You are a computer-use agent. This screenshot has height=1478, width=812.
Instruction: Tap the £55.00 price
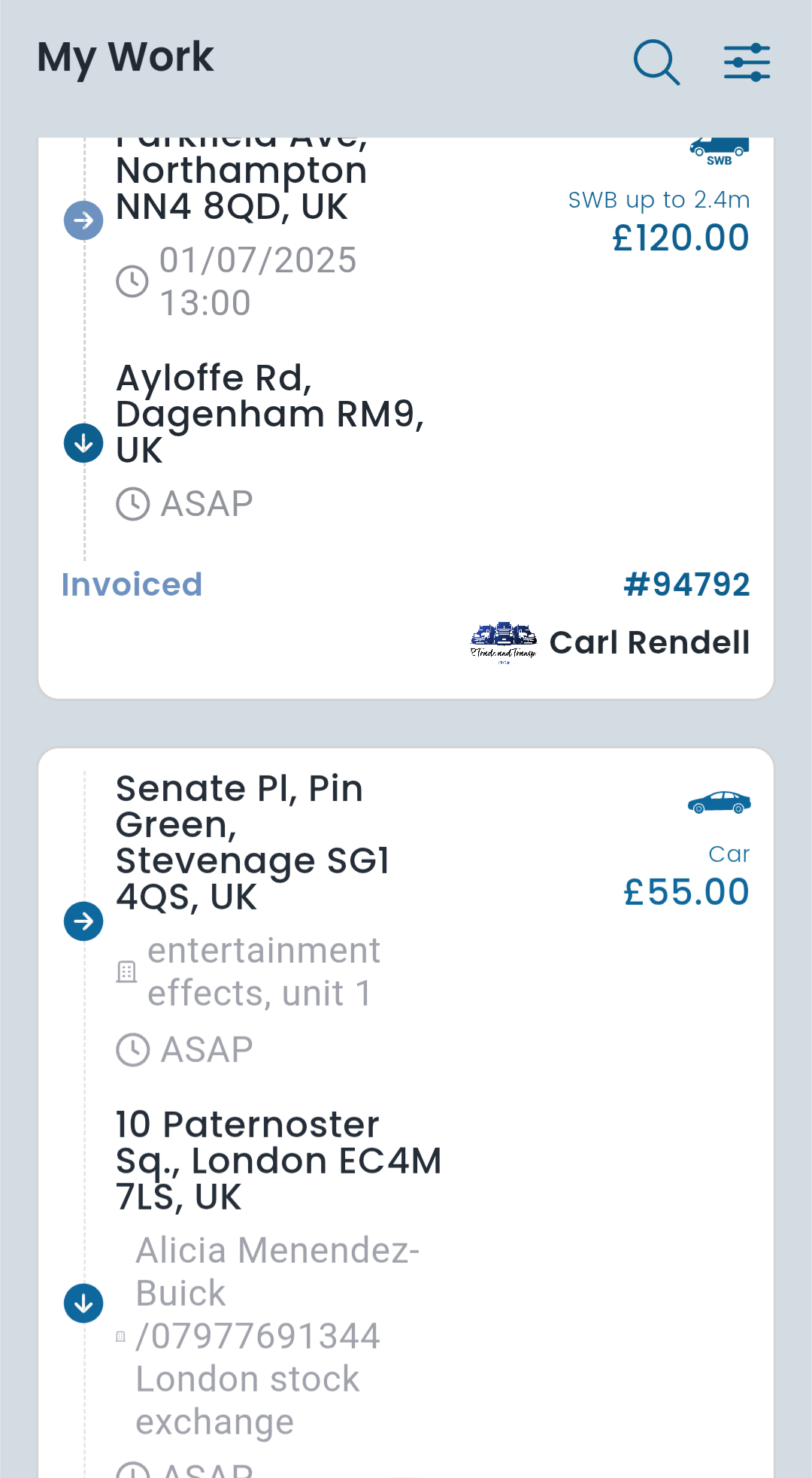(x=686, y=892)
